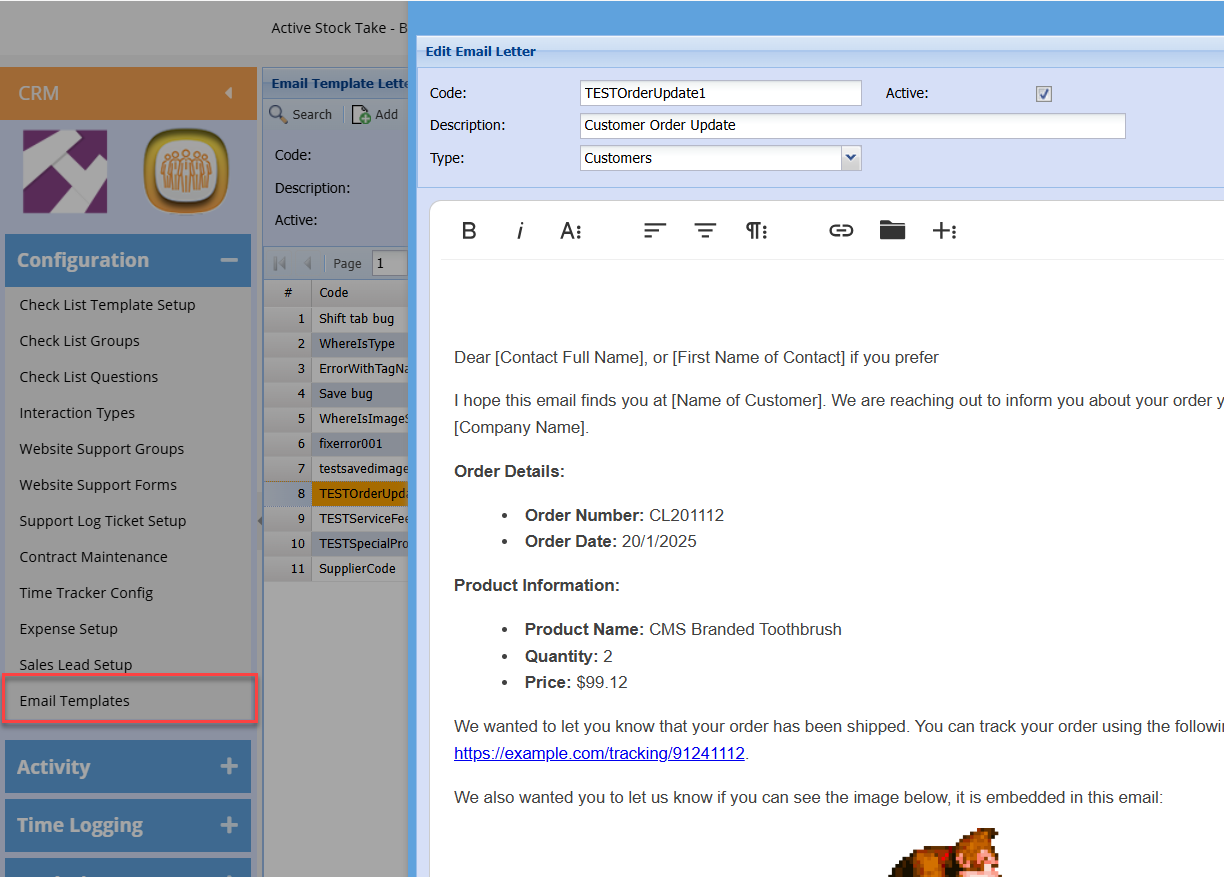The width and height of the screenshot is (1224, 877).
Task: Open the paragraph format icon
Action: point(757,231)
